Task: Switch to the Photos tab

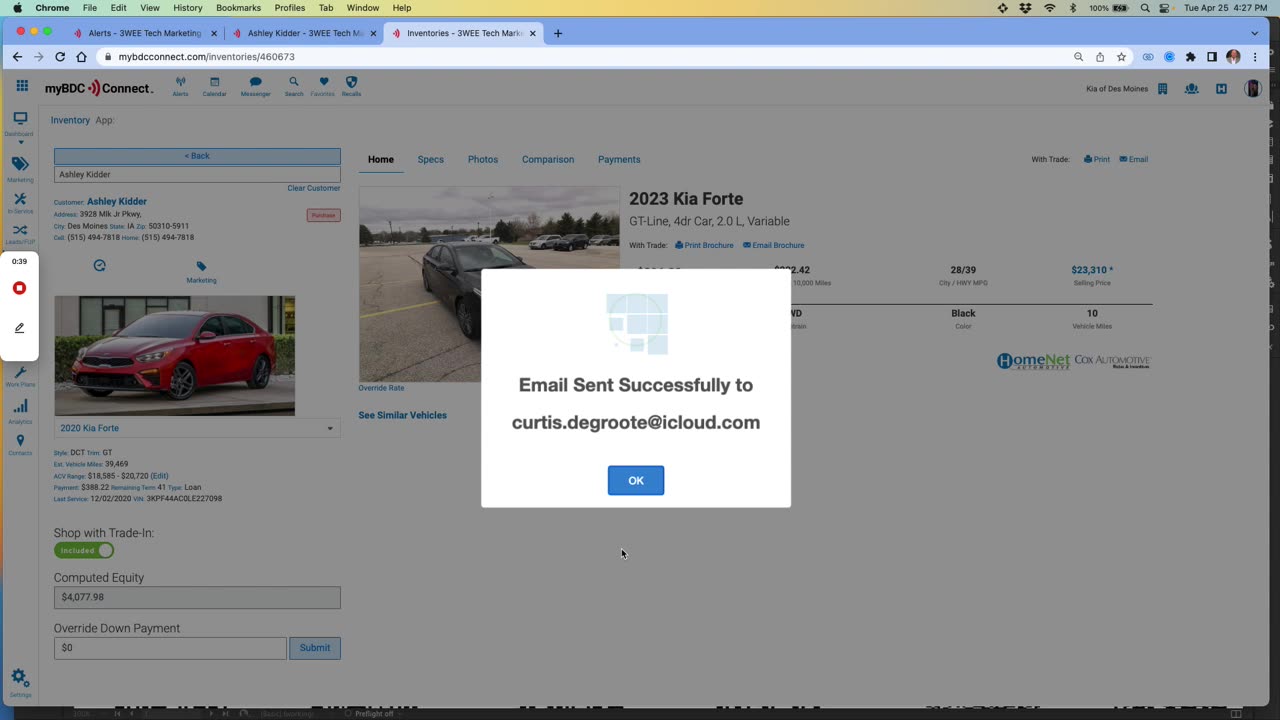Action: point(483,159)
